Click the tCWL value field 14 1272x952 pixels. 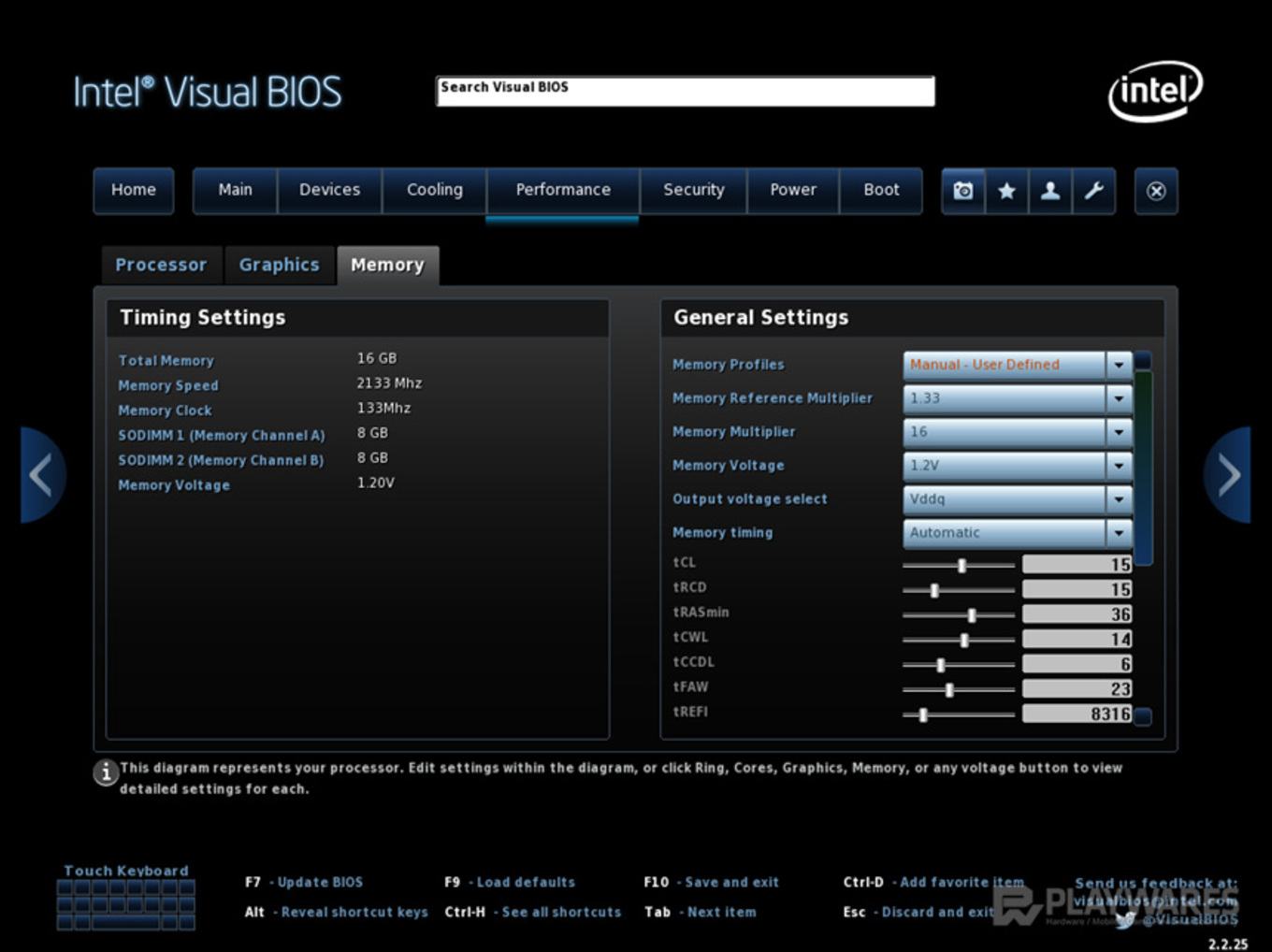pos(1077,639)
